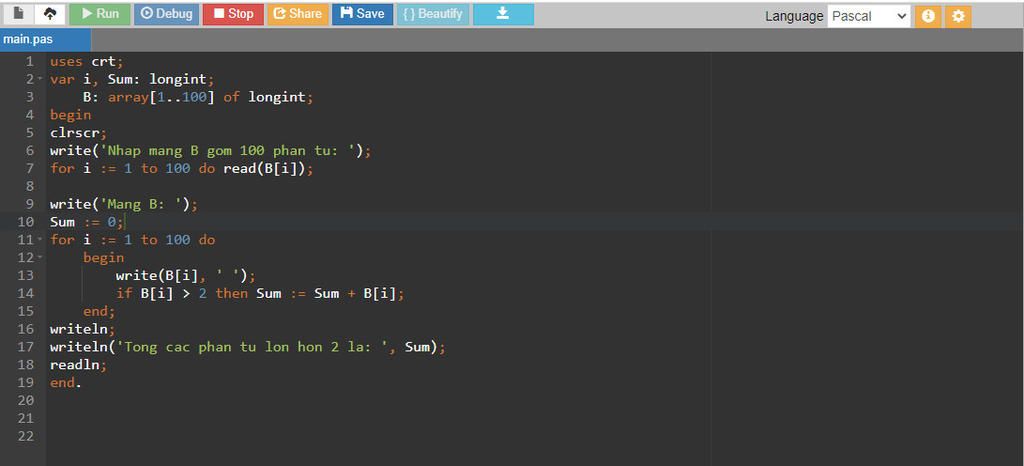
Task: Open the Language dropdown set to Pascal
Action: [869, 16]
